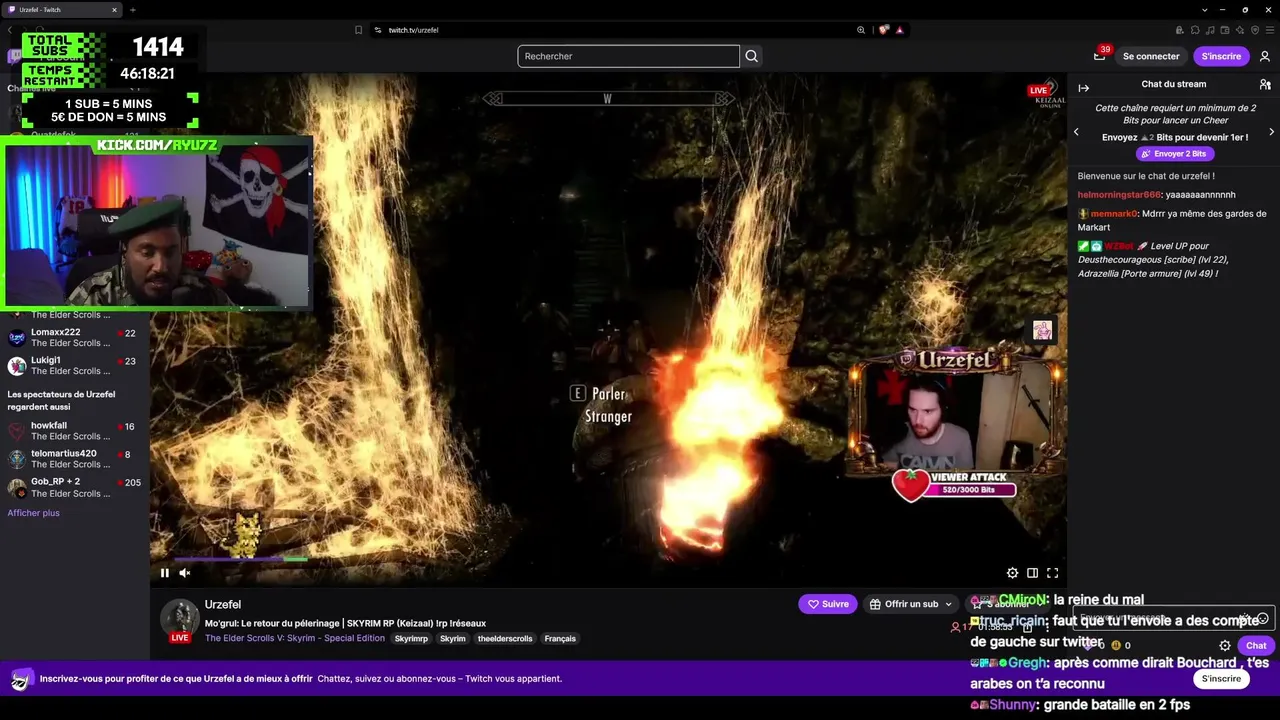Open the browser zoom indicator icon
The height and width of the screenshot is (720, 1280).
[861, 30]
